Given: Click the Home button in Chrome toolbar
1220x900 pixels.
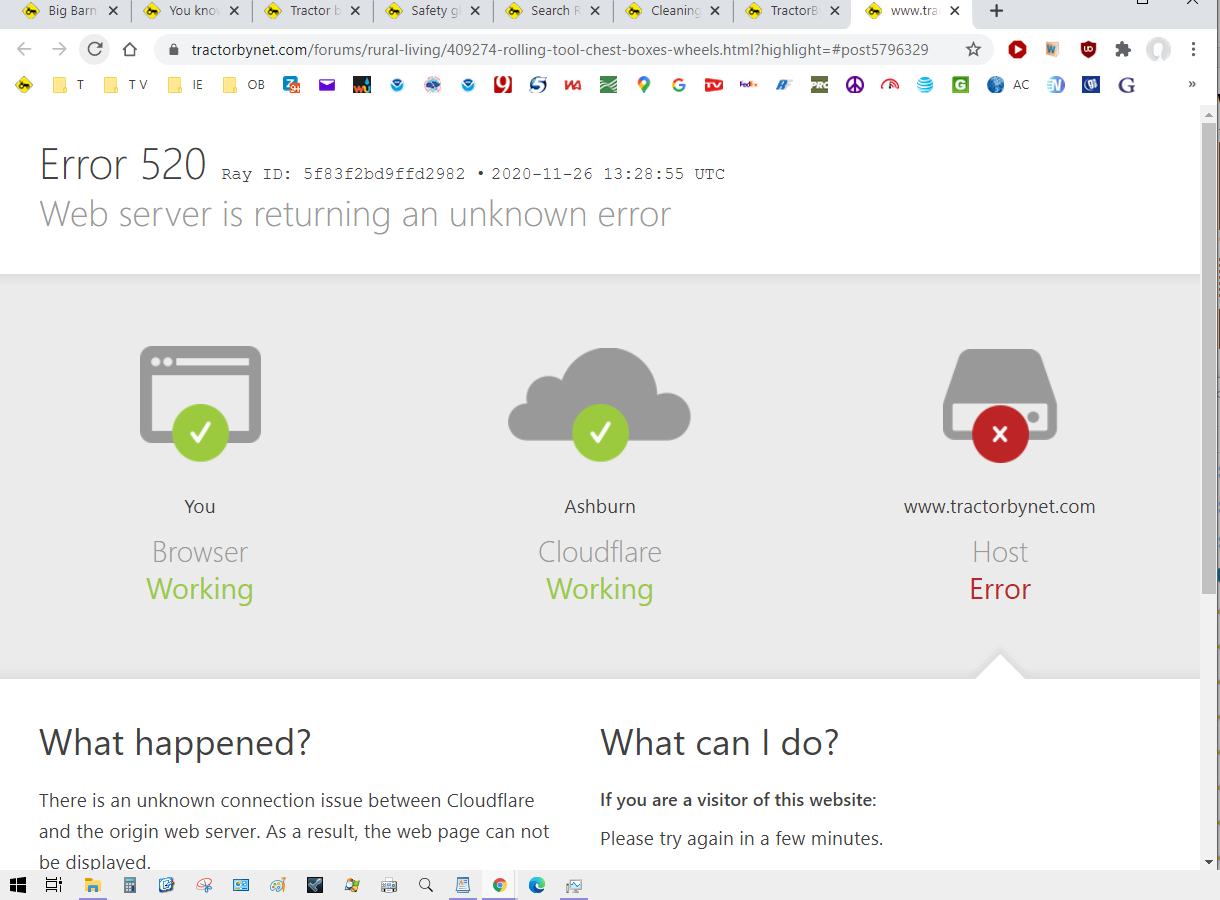Looking at the screenshot, I should tap(129, 49).
